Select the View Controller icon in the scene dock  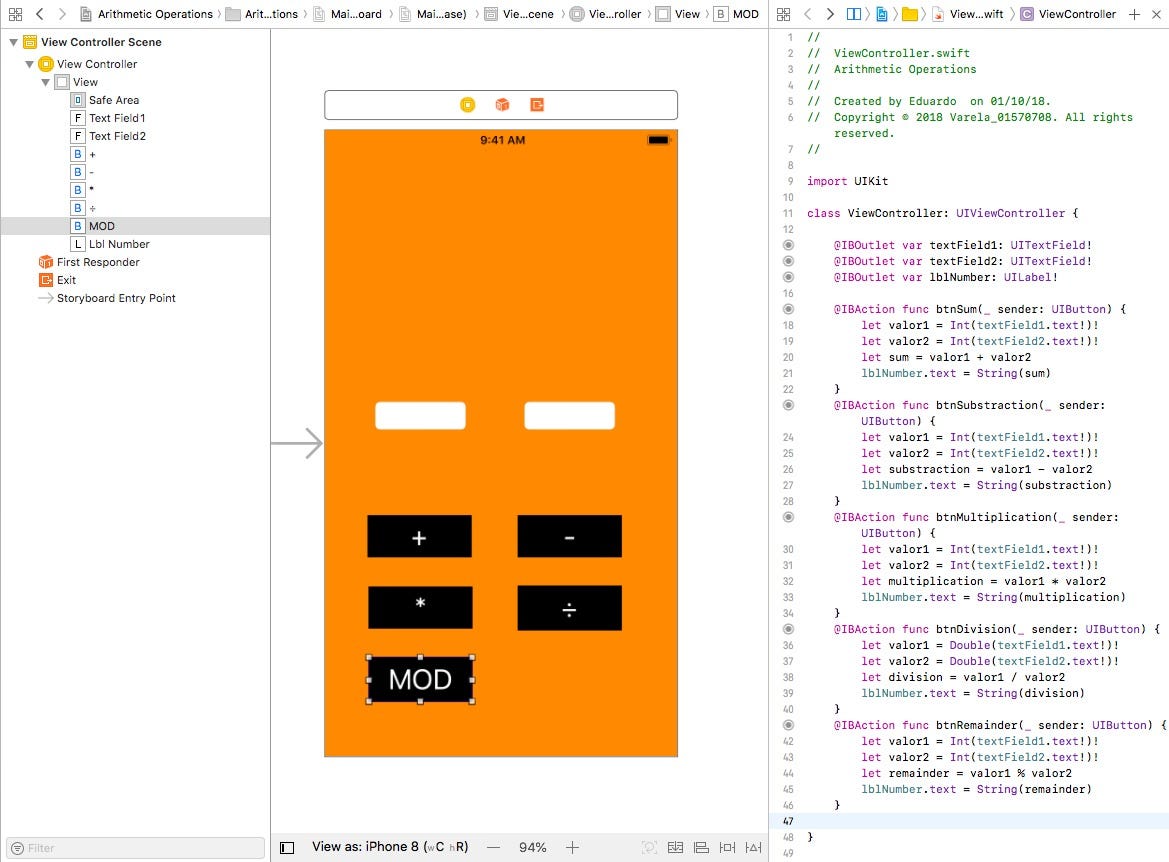(46, 63)
